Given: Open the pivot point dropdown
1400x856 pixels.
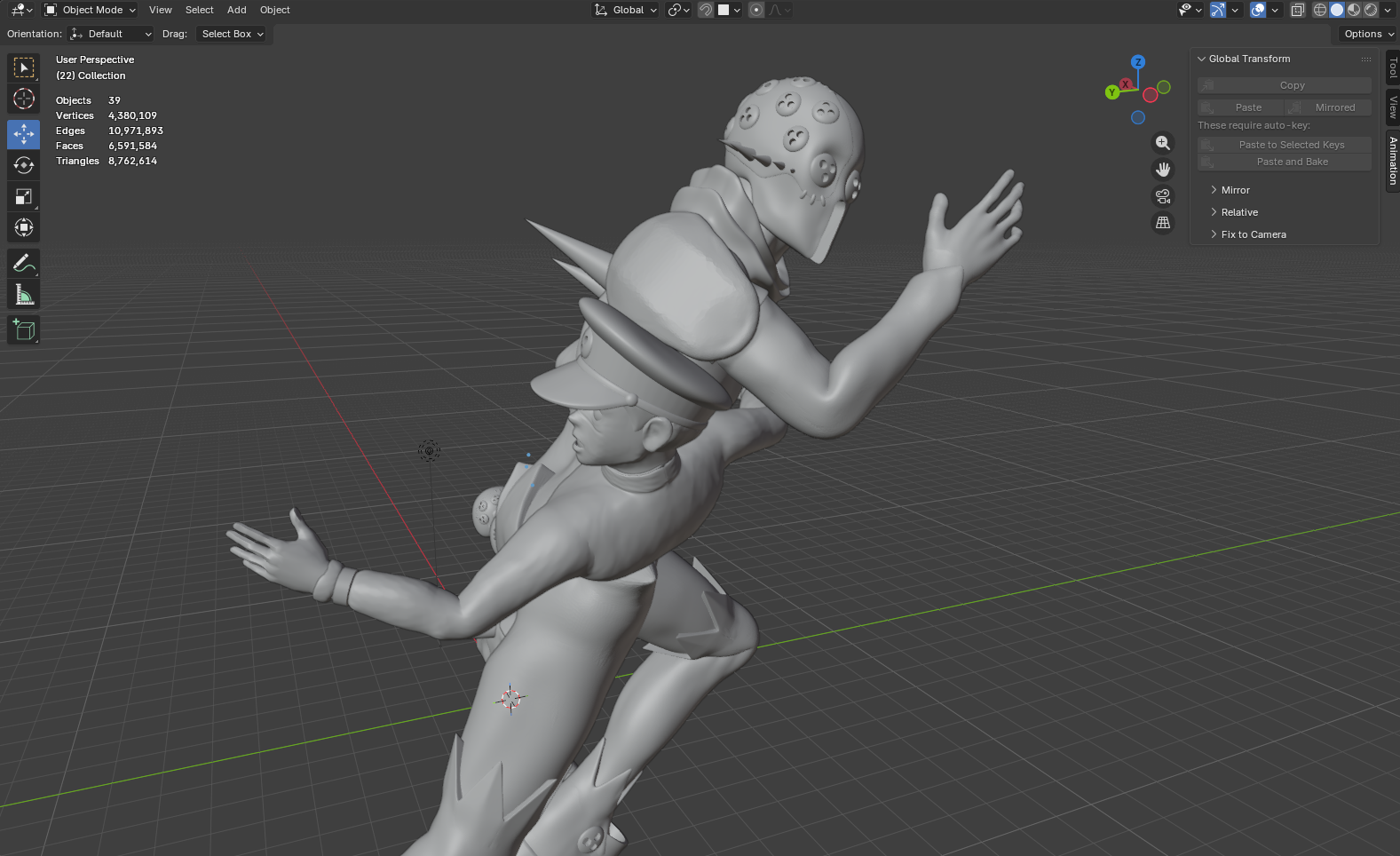Looking at the screenshot, I should point(679,10).
